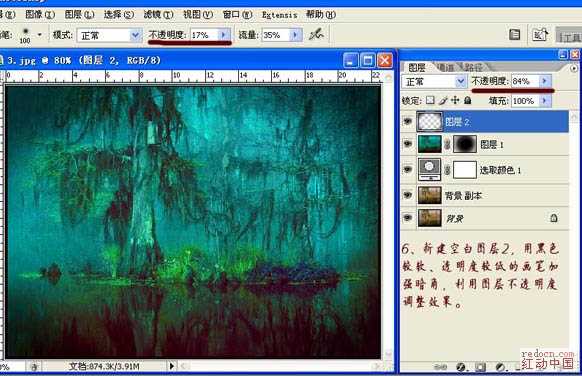
Task: Click the layers panel scrollbar up arrow
Action: click(x=574, y=117)
